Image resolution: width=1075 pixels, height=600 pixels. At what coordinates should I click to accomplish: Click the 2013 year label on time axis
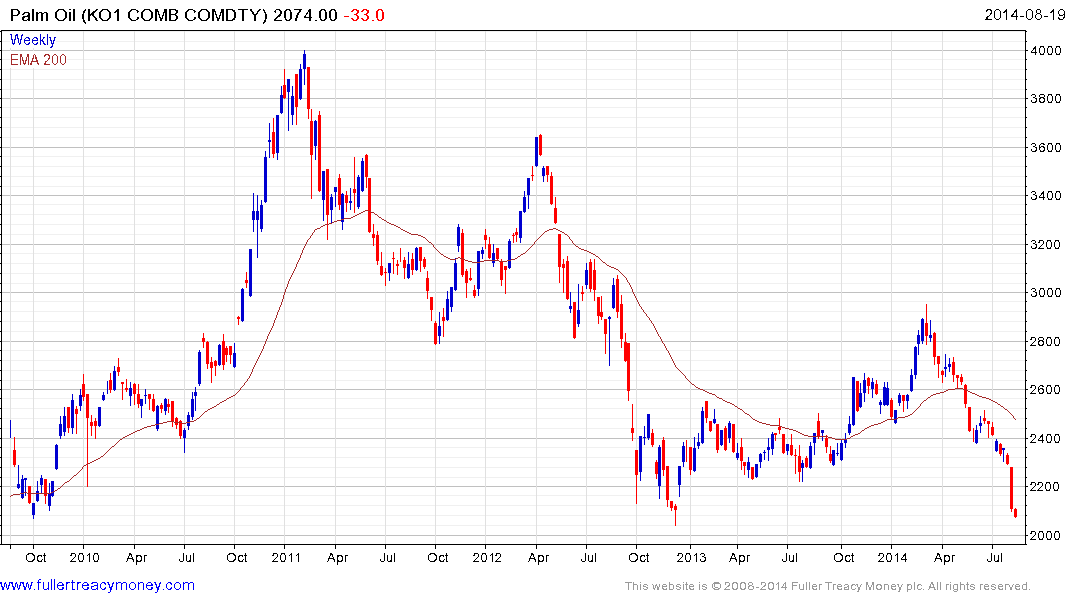[690, 557]
